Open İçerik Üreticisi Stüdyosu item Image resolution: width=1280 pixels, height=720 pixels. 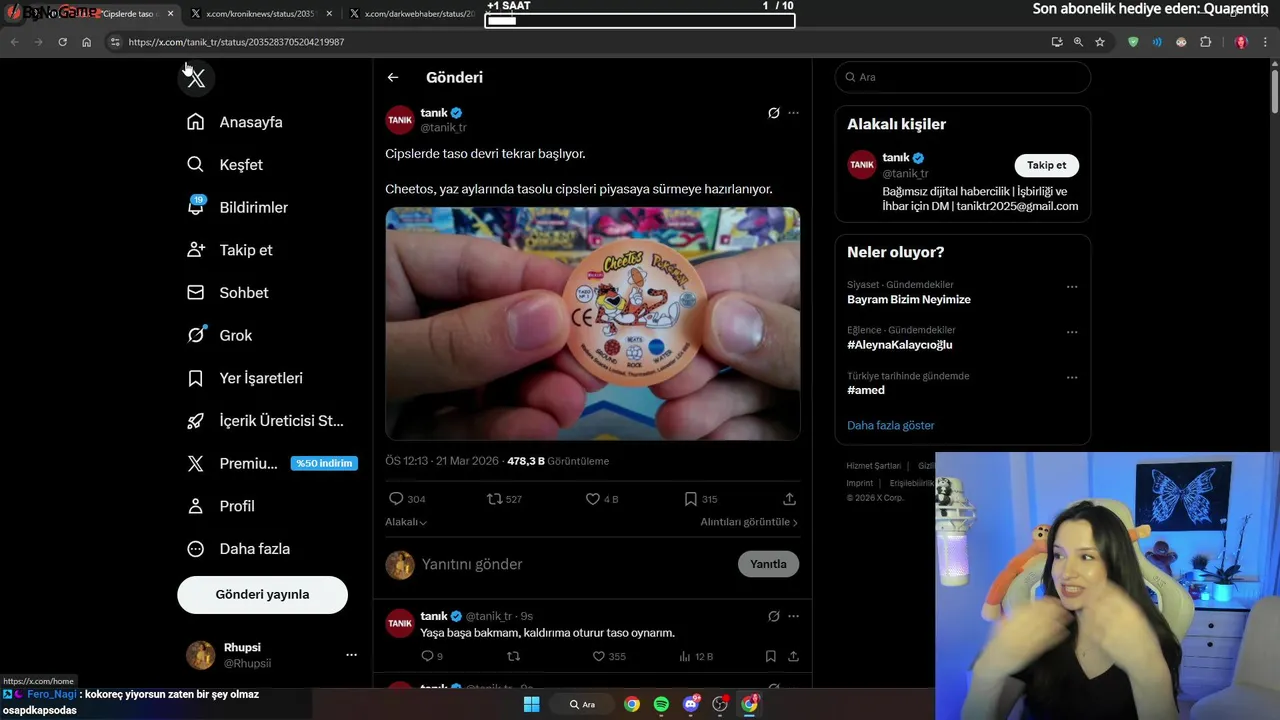click(x=265, y=421)
